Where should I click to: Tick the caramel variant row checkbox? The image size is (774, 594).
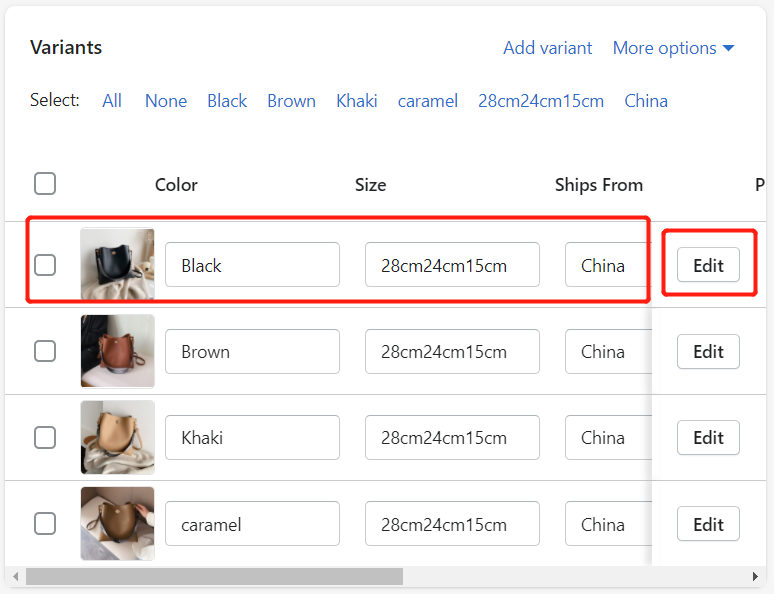pyautogui.click(x=45, y=523)
